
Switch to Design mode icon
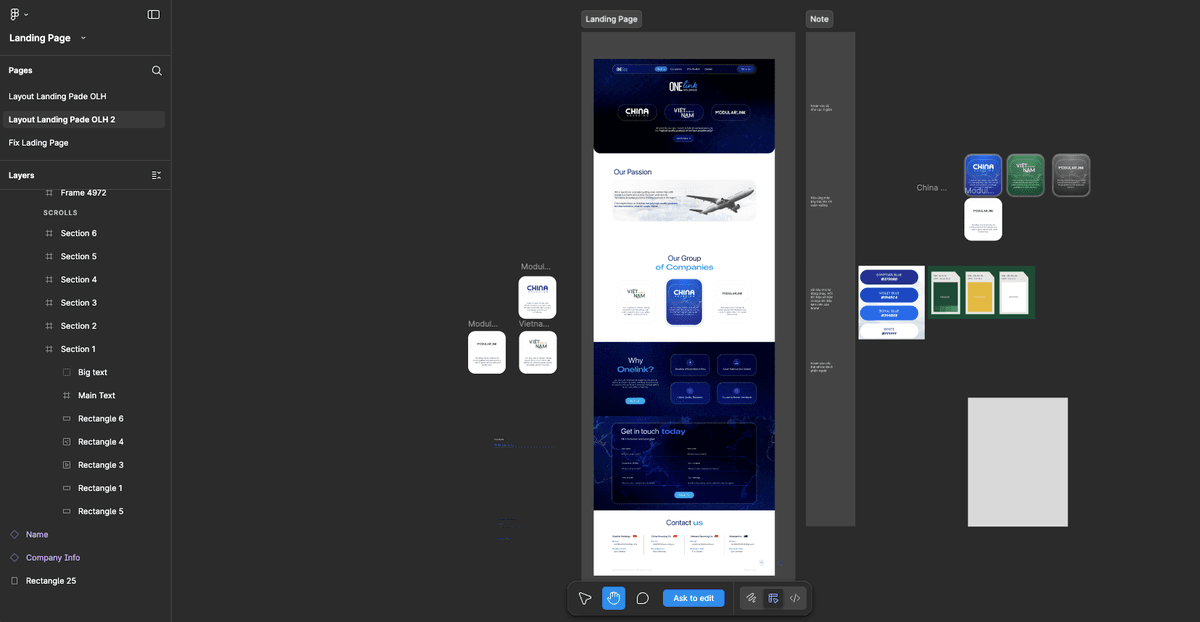click(773, 598)
